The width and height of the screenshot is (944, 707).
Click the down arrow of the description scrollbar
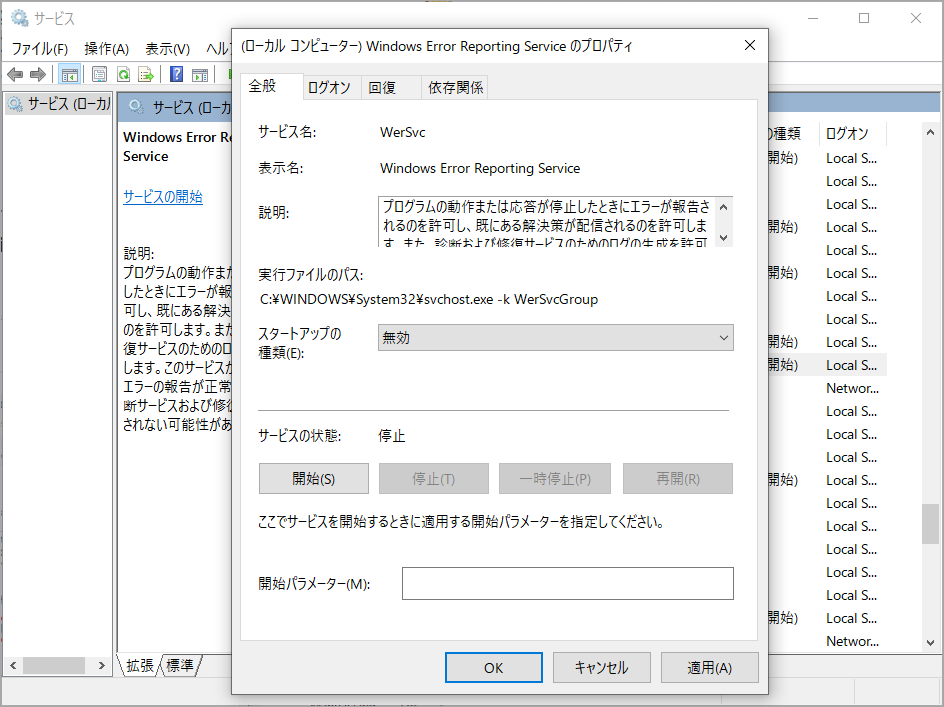coord(724,238)
